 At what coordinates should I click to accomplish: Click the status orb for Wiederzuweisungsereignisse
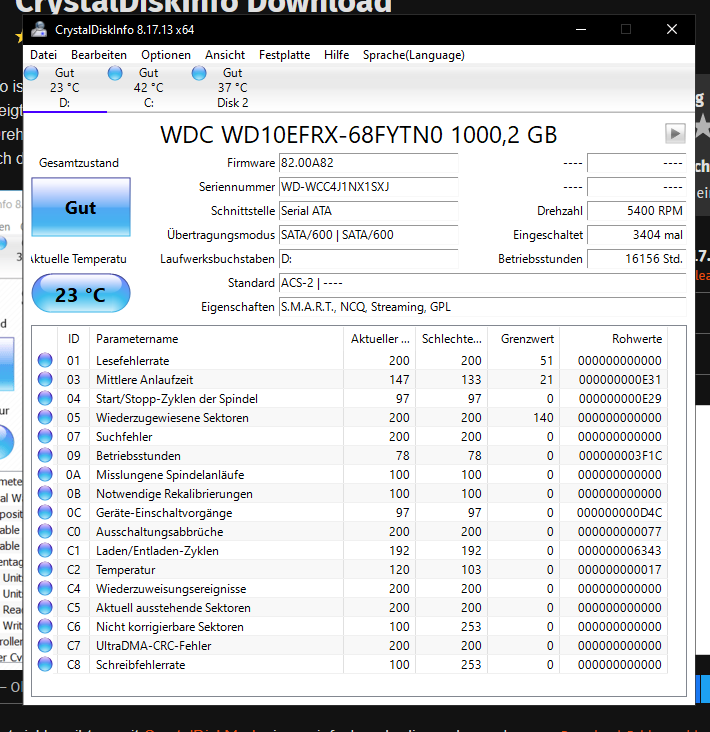[x=45, y=589]
